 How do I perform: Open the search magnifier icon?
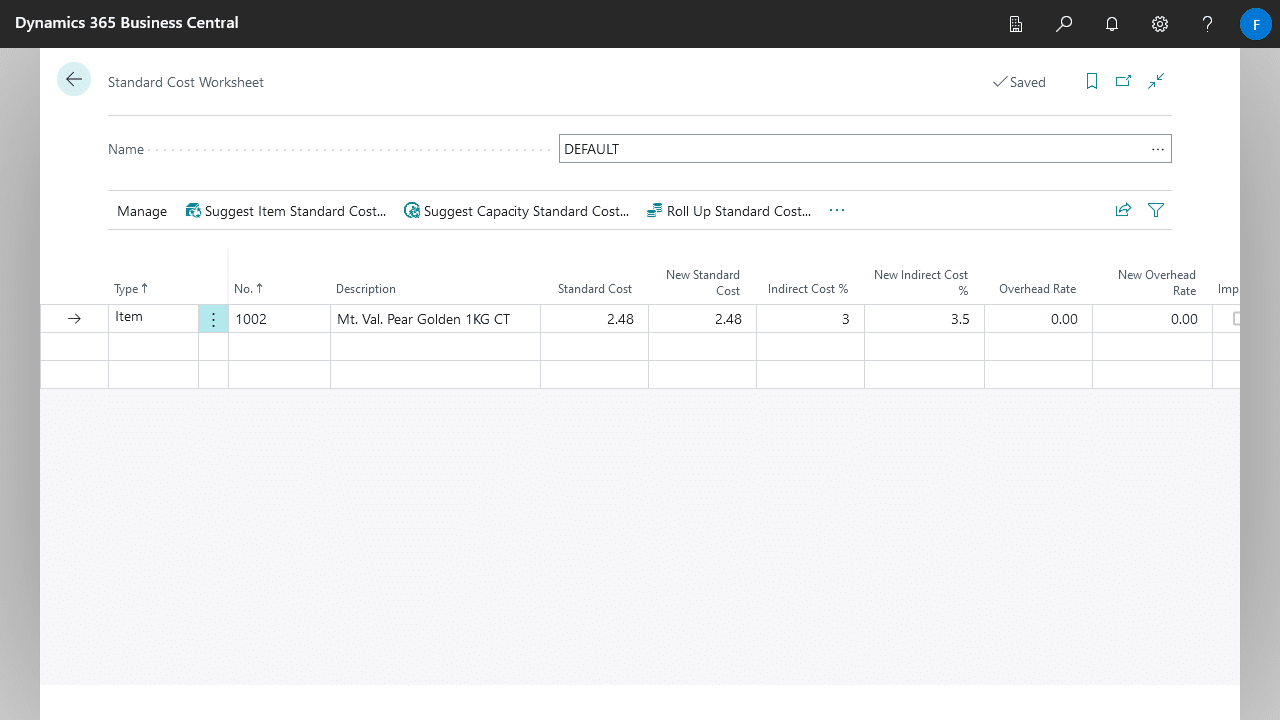1064,24
